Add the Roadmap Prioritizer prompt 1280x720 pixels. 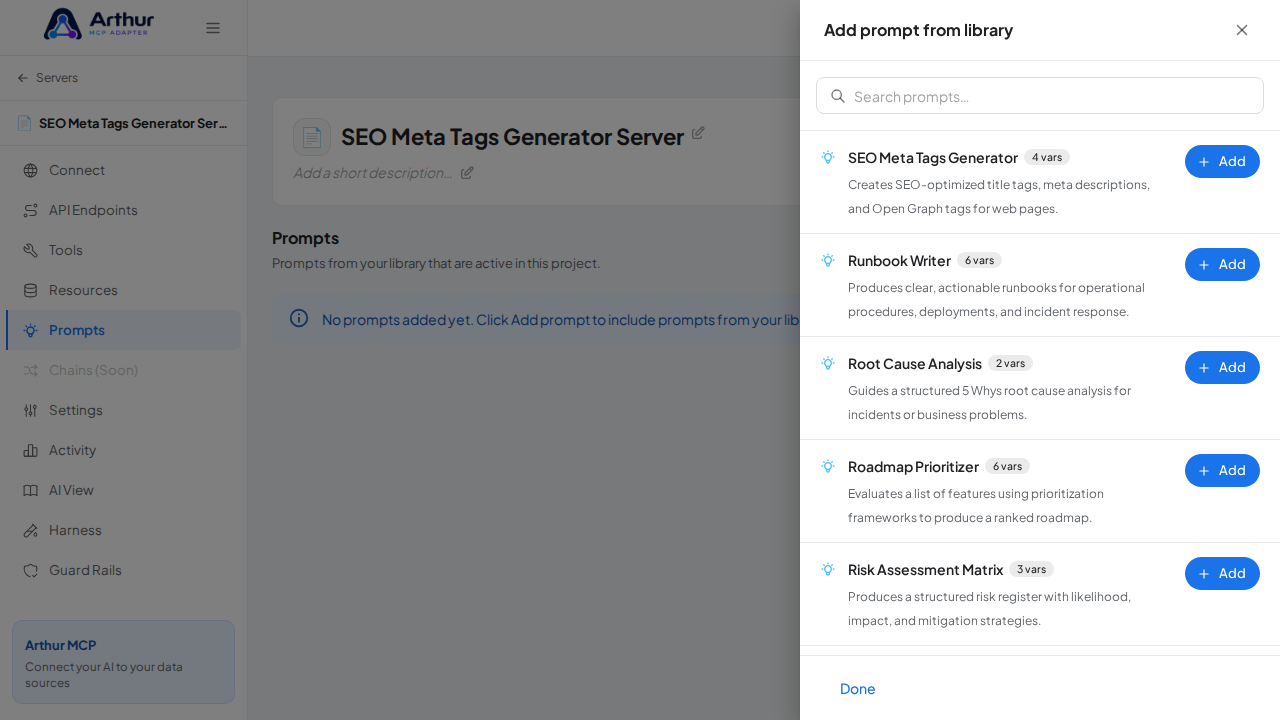click(1222, 470)
